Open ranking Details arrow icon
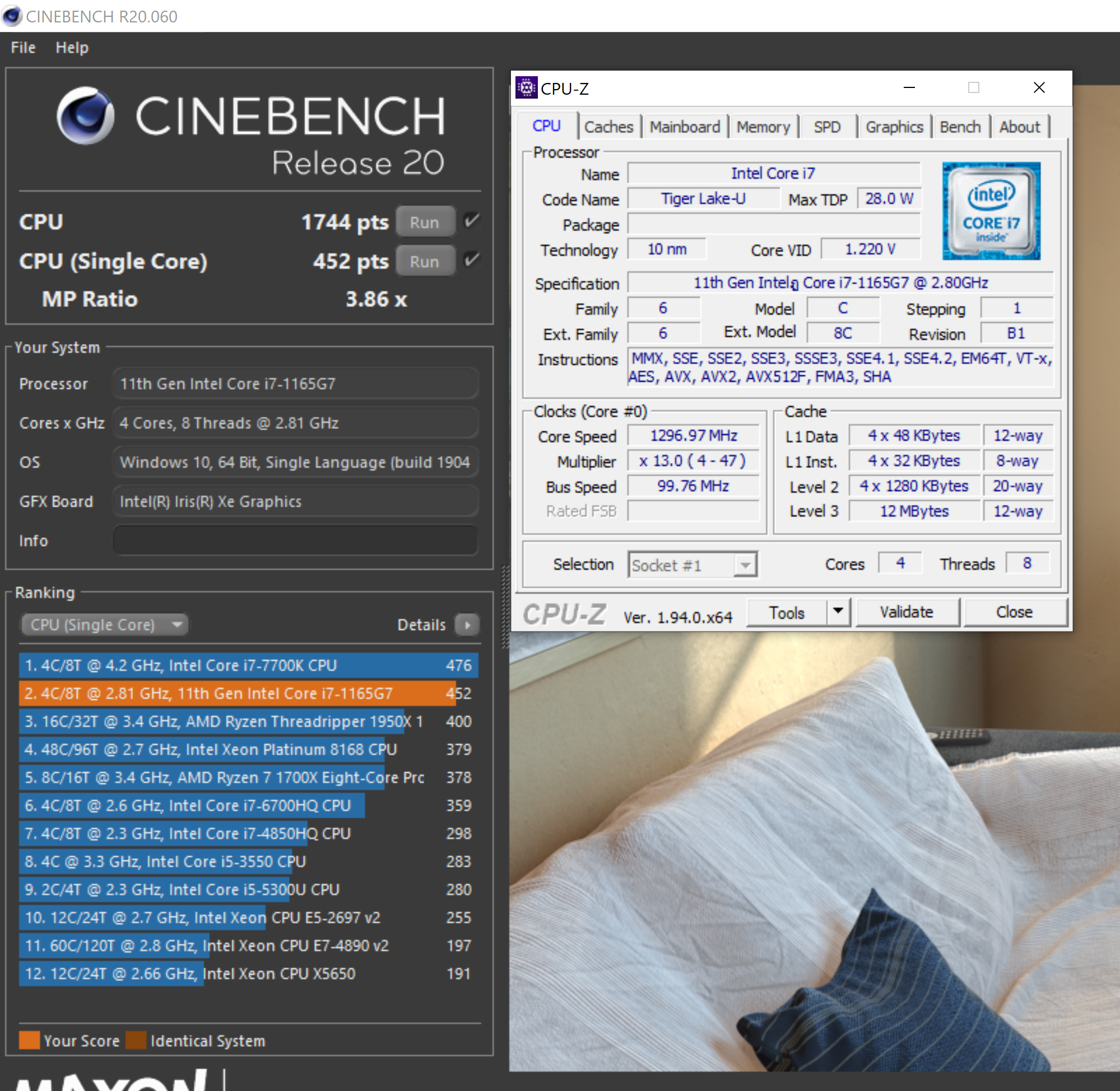 click(467, 625)
